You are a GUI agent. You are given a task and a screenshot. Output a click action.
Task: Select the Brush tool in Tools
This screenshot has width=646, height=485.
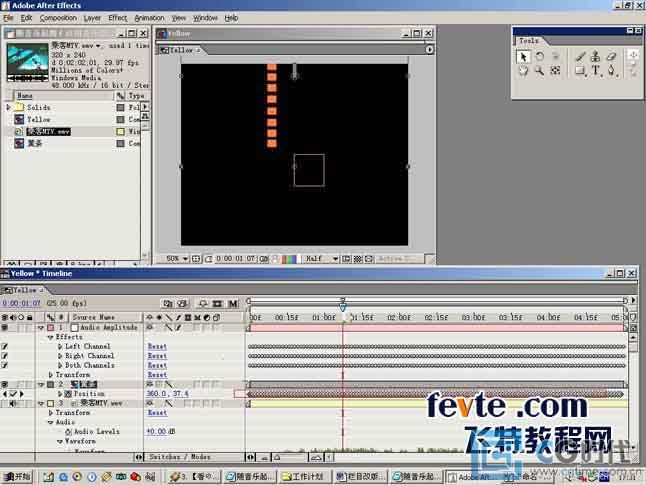point(580,56)
